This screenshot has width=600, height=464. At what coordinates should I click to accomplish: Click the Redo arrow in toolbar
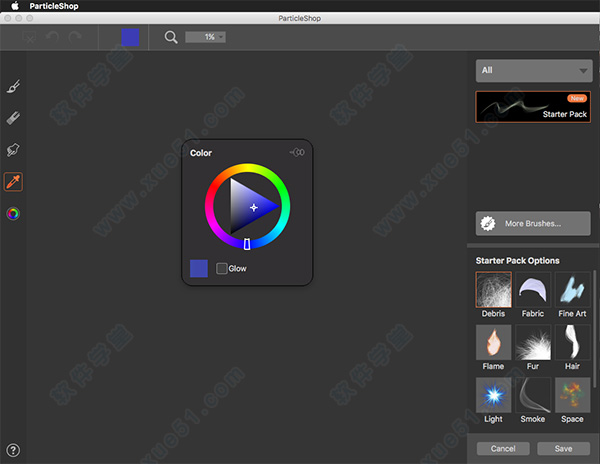[x=75, y=37]
